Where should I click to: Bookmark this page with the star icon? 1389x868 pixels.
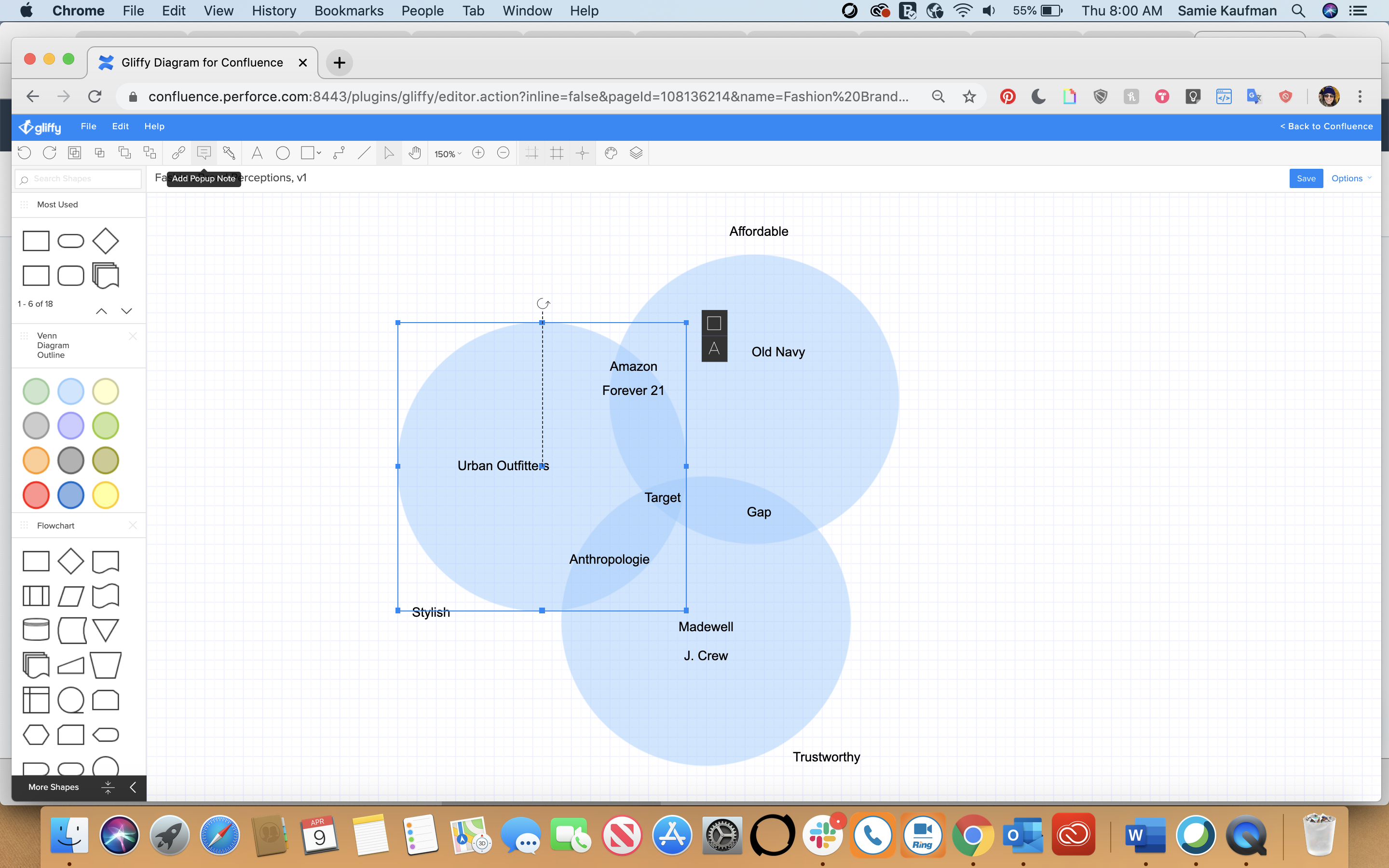coord(969,96)
